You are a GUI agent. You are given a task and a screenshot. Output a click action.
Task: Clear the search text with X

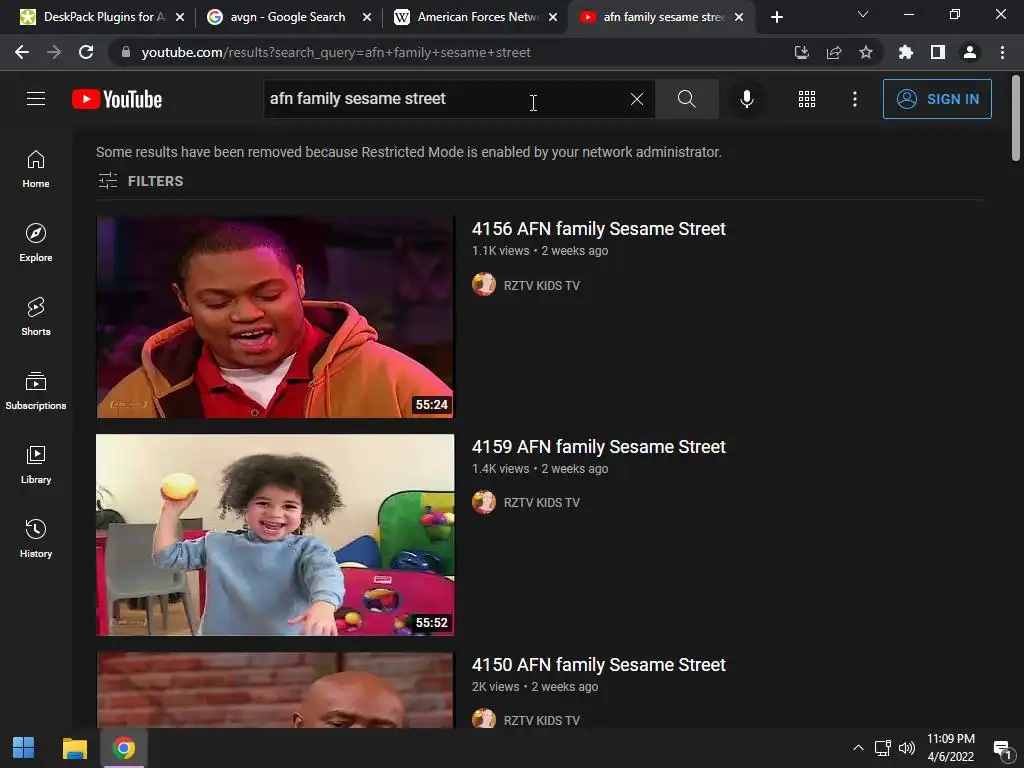(637, 99)
